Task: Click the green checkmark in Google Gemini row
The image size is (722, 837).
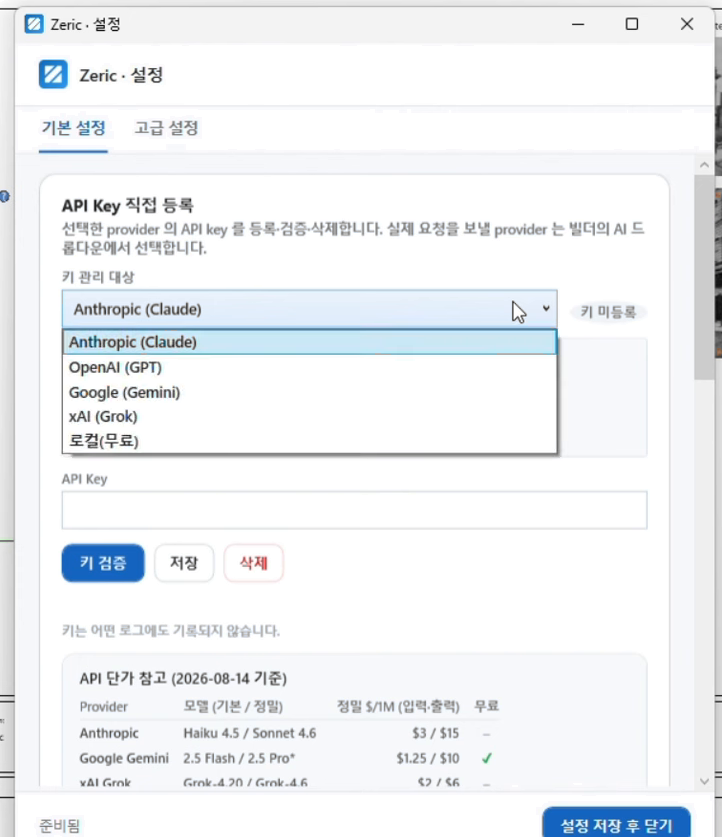Action: coord(486,758)
